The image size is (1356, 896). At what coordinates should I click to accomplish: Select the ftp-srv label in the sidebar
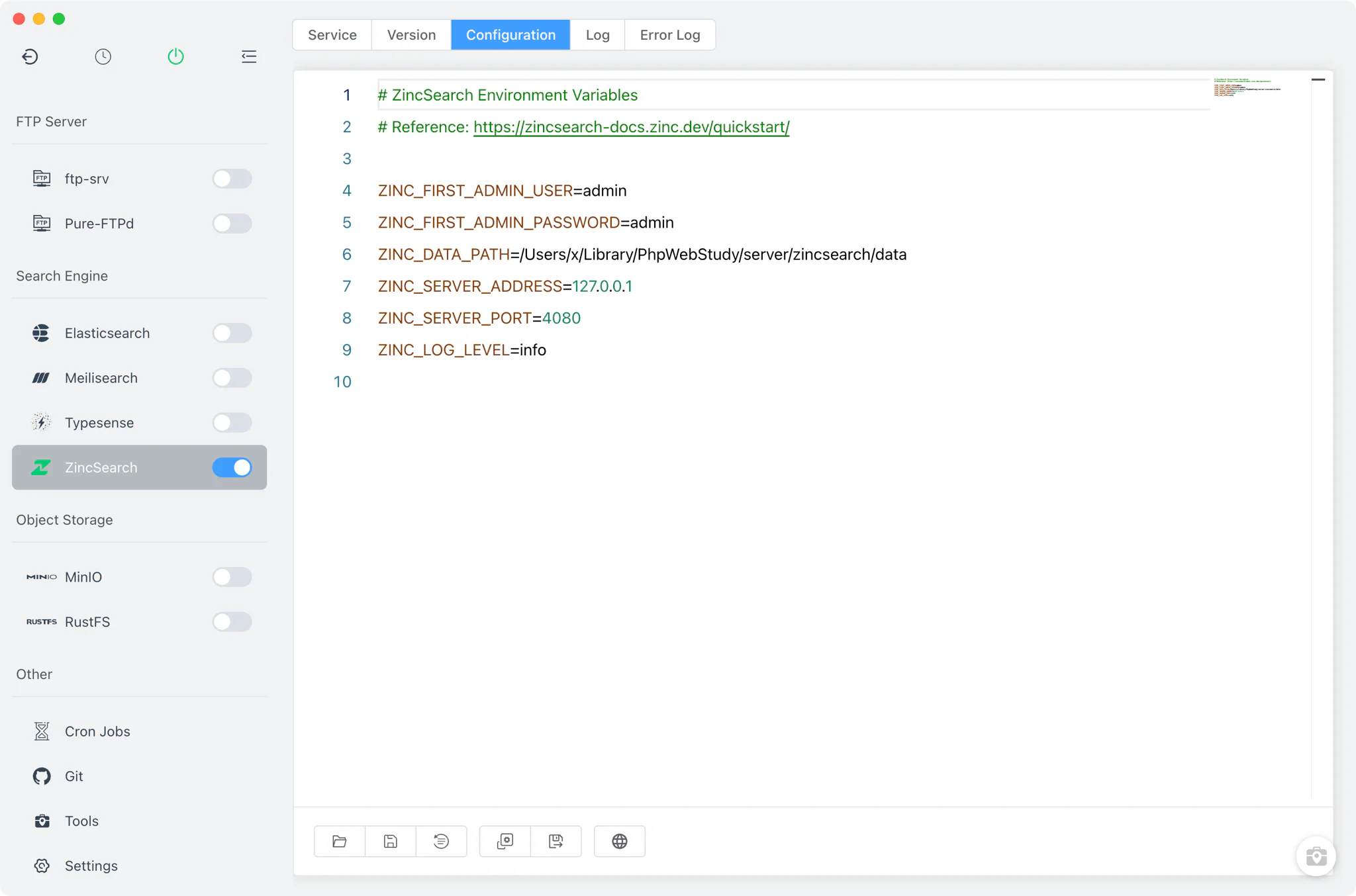click(x=87, y=179)
